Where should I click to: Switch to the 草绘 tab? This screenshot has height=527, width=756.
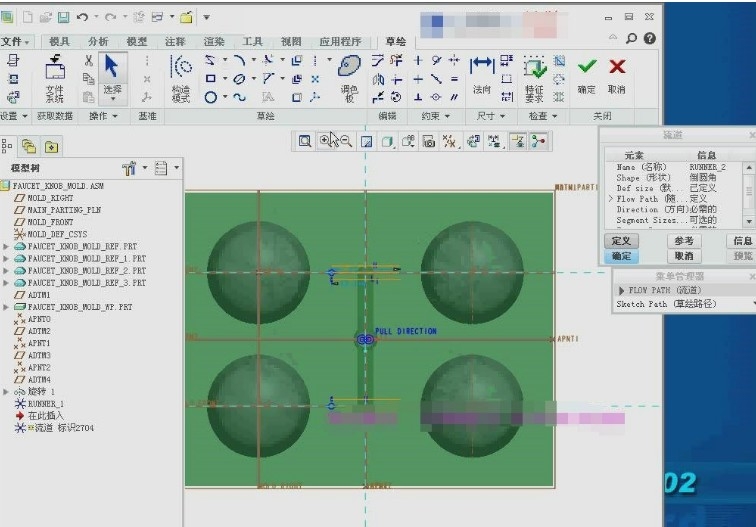click(396, 42)
